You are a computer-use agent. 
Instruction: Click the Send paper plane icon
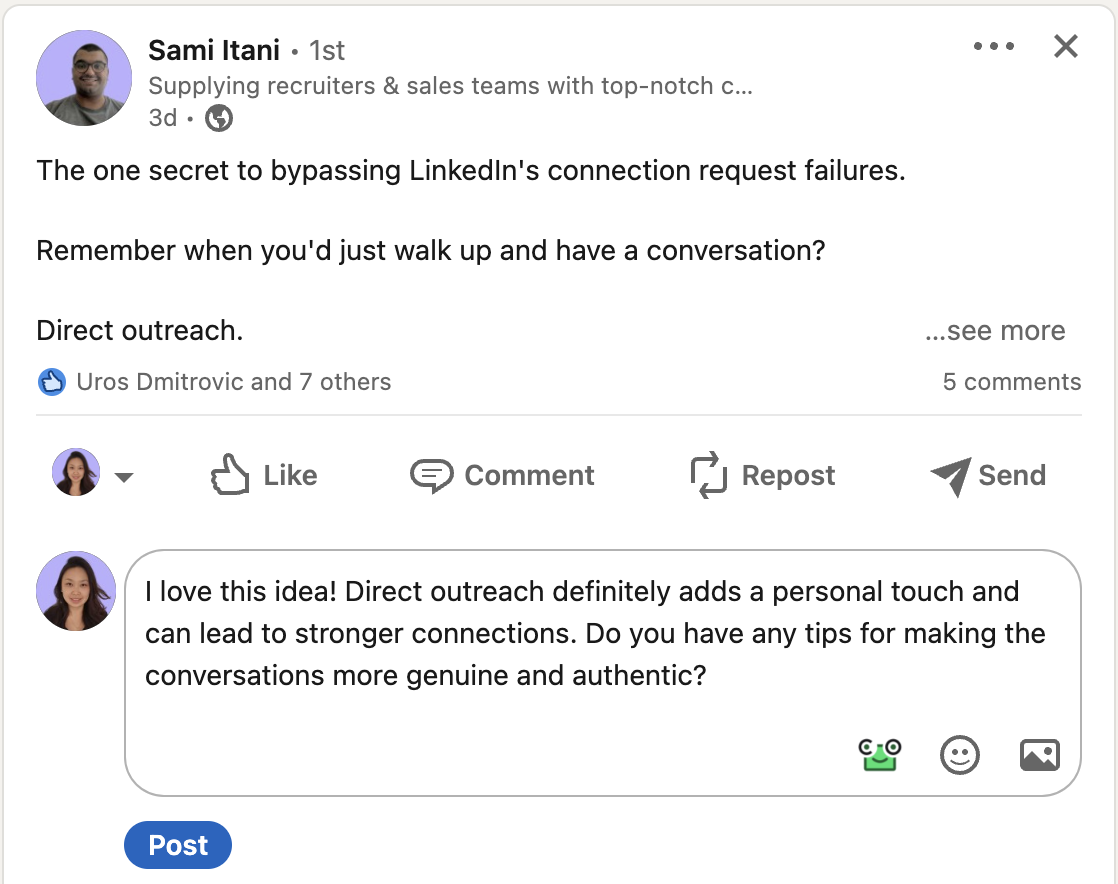click(x=950, y=476)
